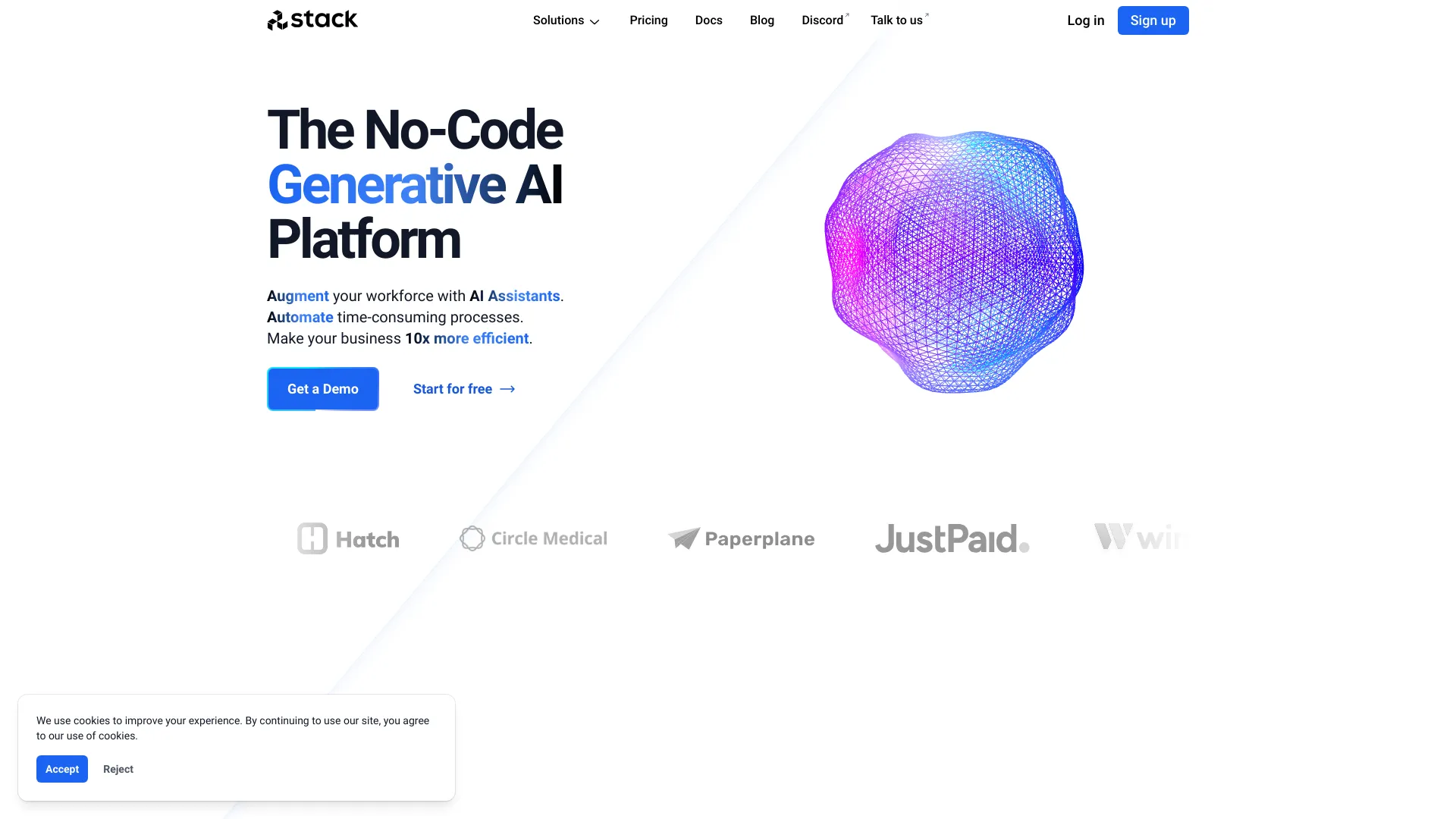This screenshot has width=1456, height=819.
Task: Toggle cookie consent Accept button
Action: (62, 769)
